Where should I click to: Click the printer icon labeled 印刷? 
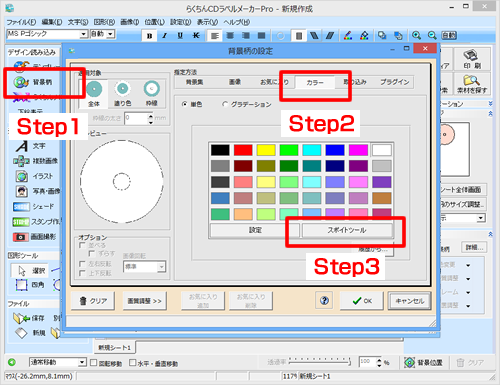coord(472,59)
